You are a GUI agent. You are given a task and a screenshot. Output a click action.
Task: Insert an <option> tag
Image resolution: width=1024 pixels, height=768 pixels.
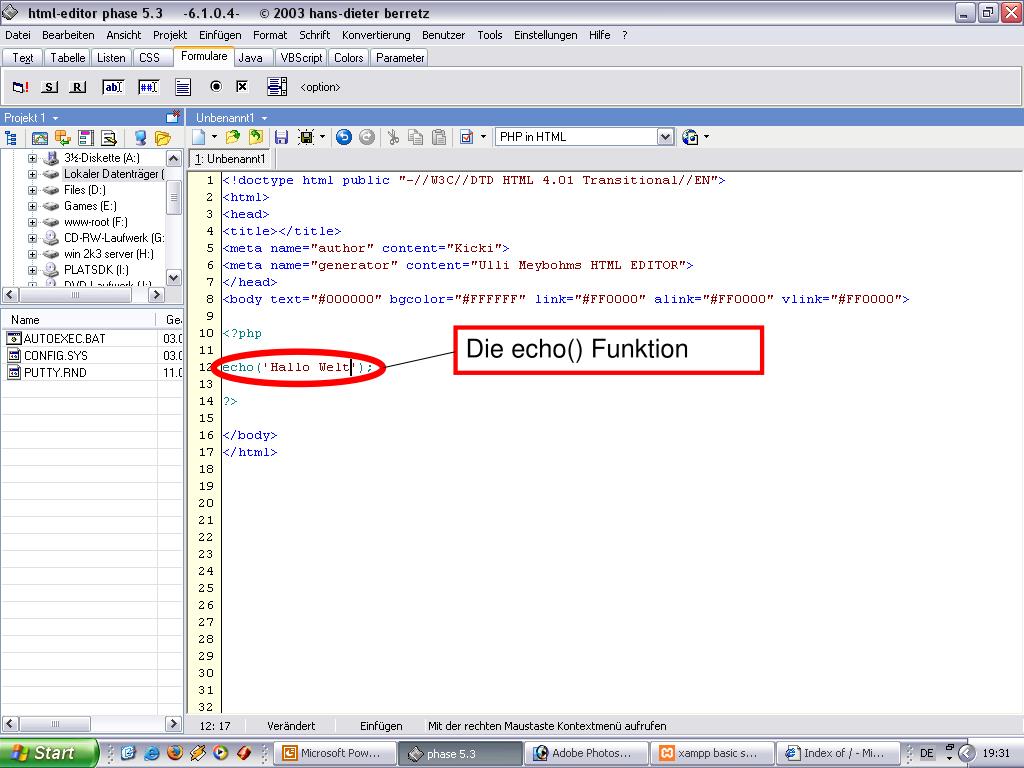tap(320, 87)
